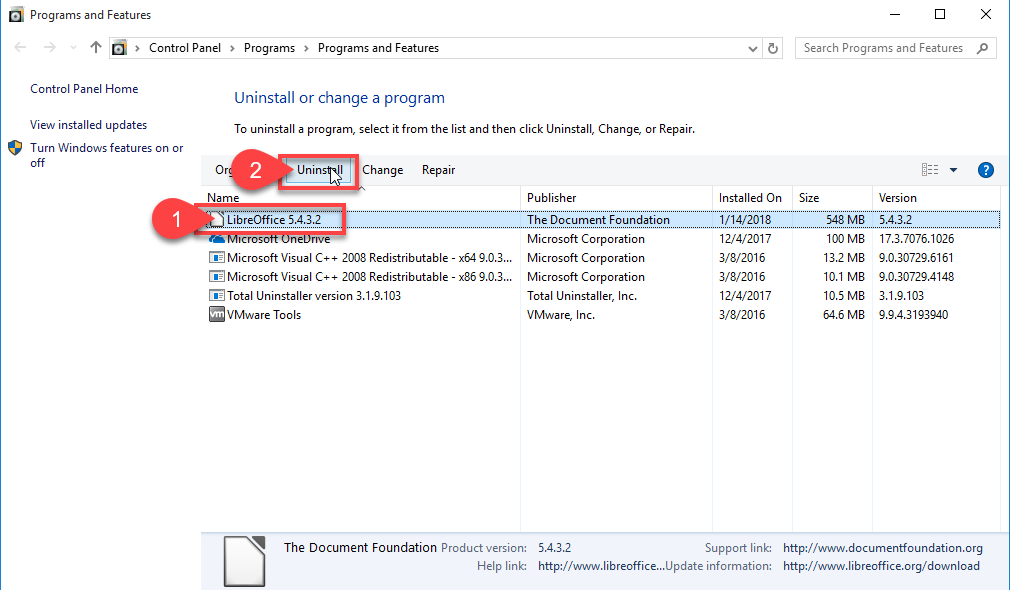The image size is (1010, 590).
Task: Click the large LibreOffice document icon in details pane
Action: coord(244,561)
